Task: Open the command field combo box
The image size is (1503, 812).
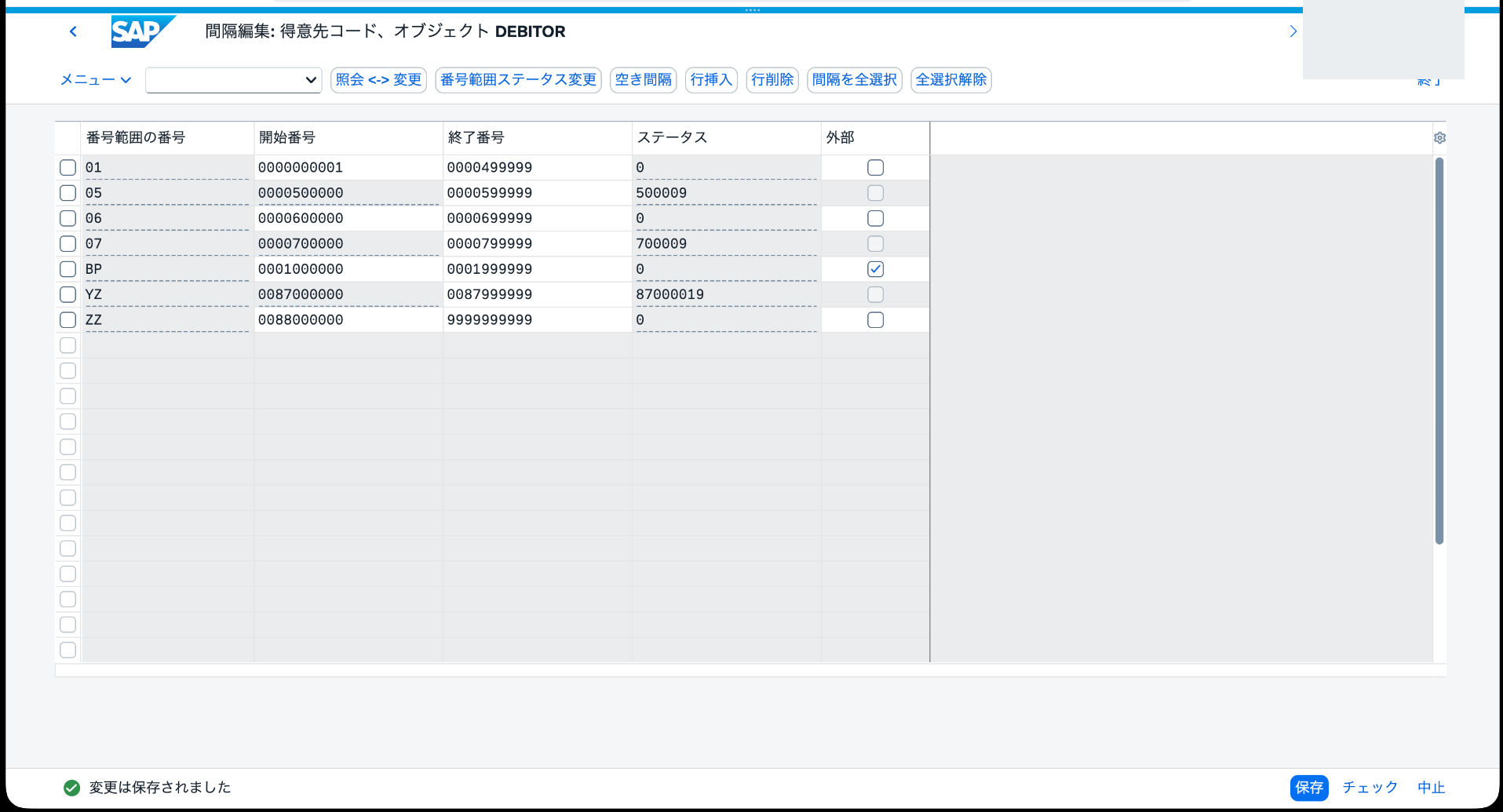Action: [234, 80]
